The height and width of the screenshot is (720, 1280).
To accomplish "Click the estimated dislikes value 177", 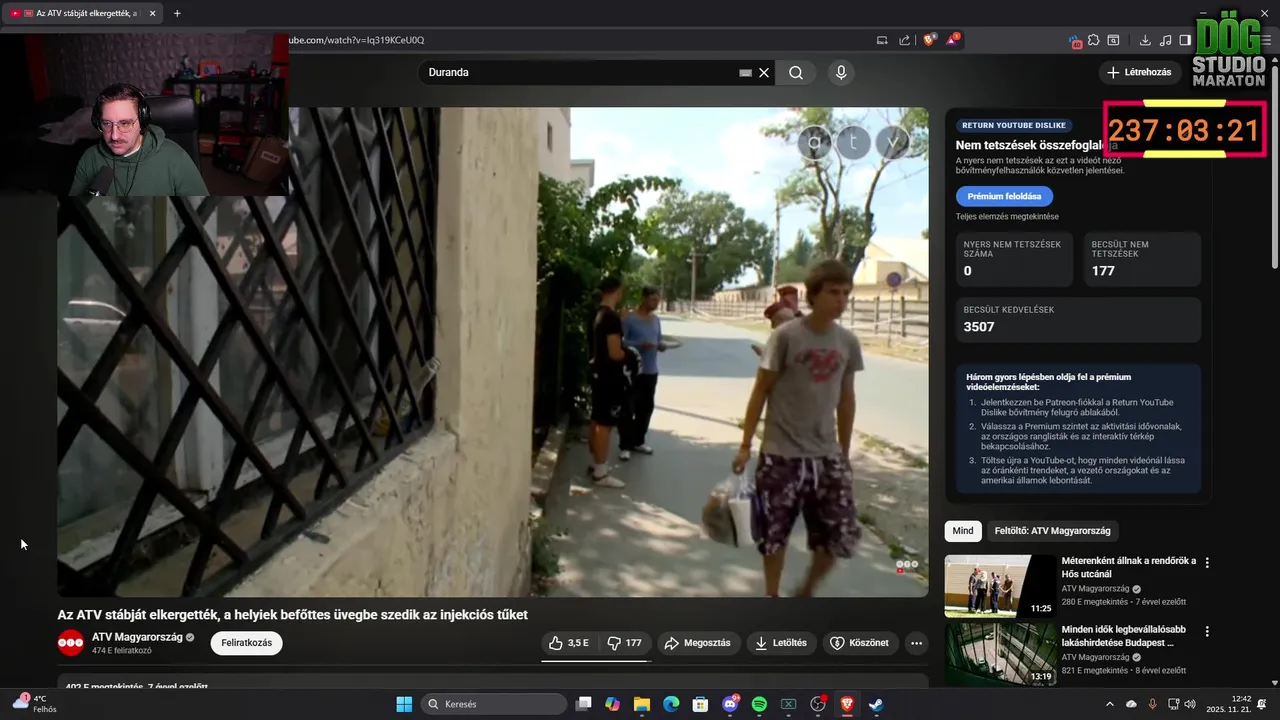I will 1103,271.
